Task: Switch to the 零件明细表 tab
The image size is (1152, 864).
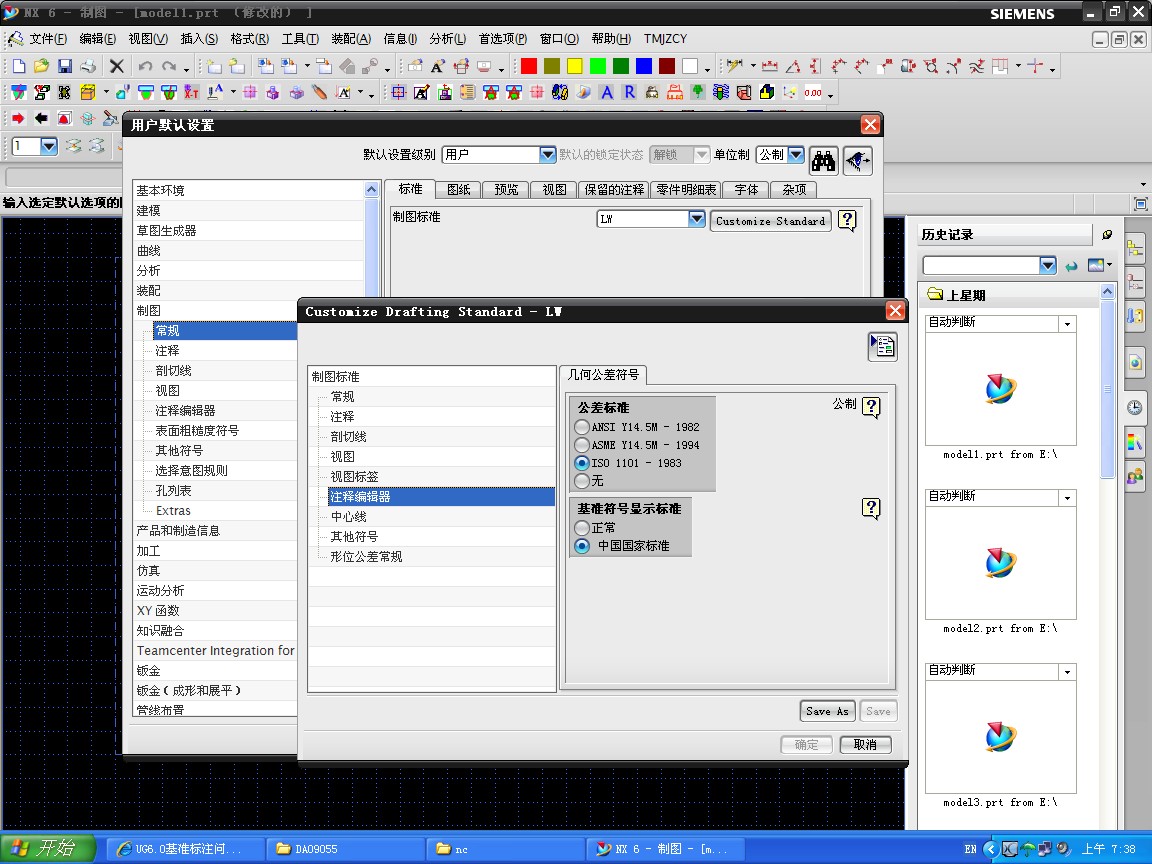Action: pos(686,190)
